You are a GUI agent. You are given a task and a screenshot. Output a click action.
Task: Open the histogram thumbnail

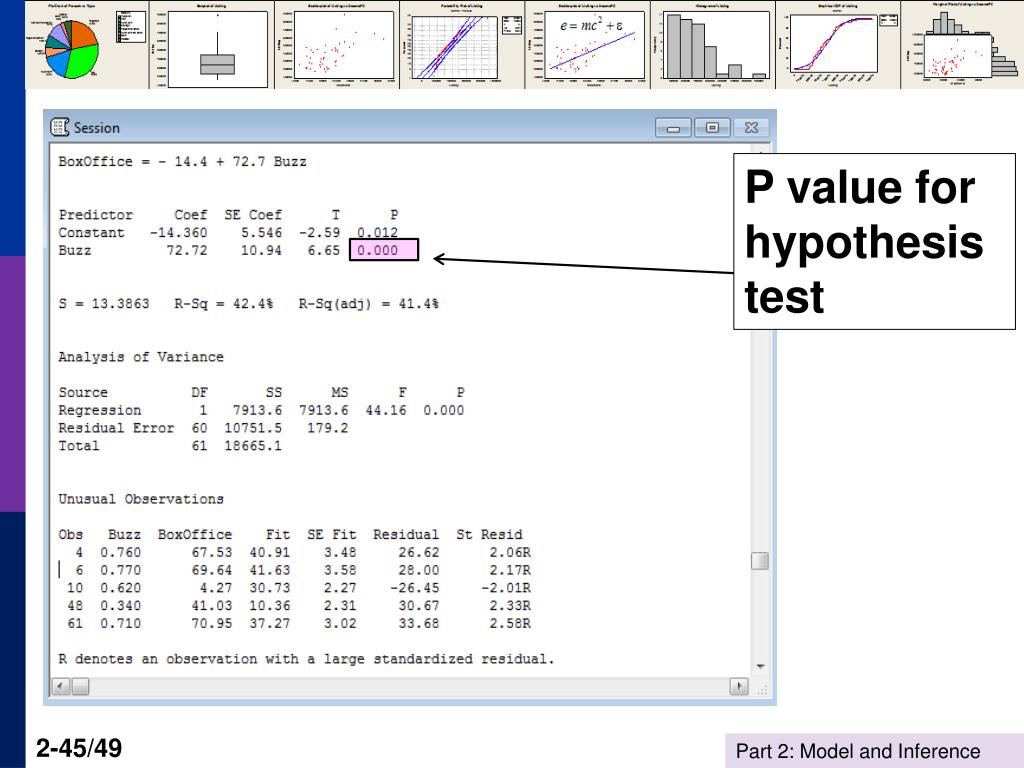coord(716,45)
